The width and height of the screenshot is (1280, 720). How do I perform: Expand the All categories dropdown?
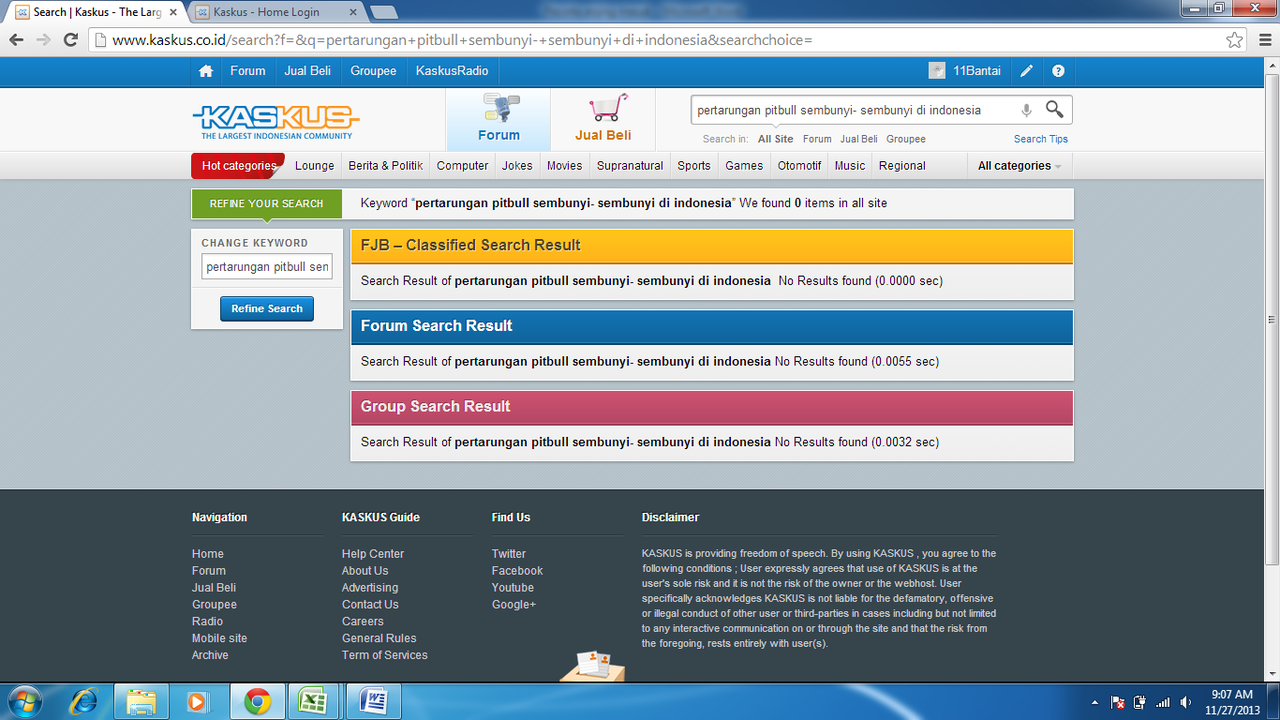pyautogui.click(x=1019, y=166)
